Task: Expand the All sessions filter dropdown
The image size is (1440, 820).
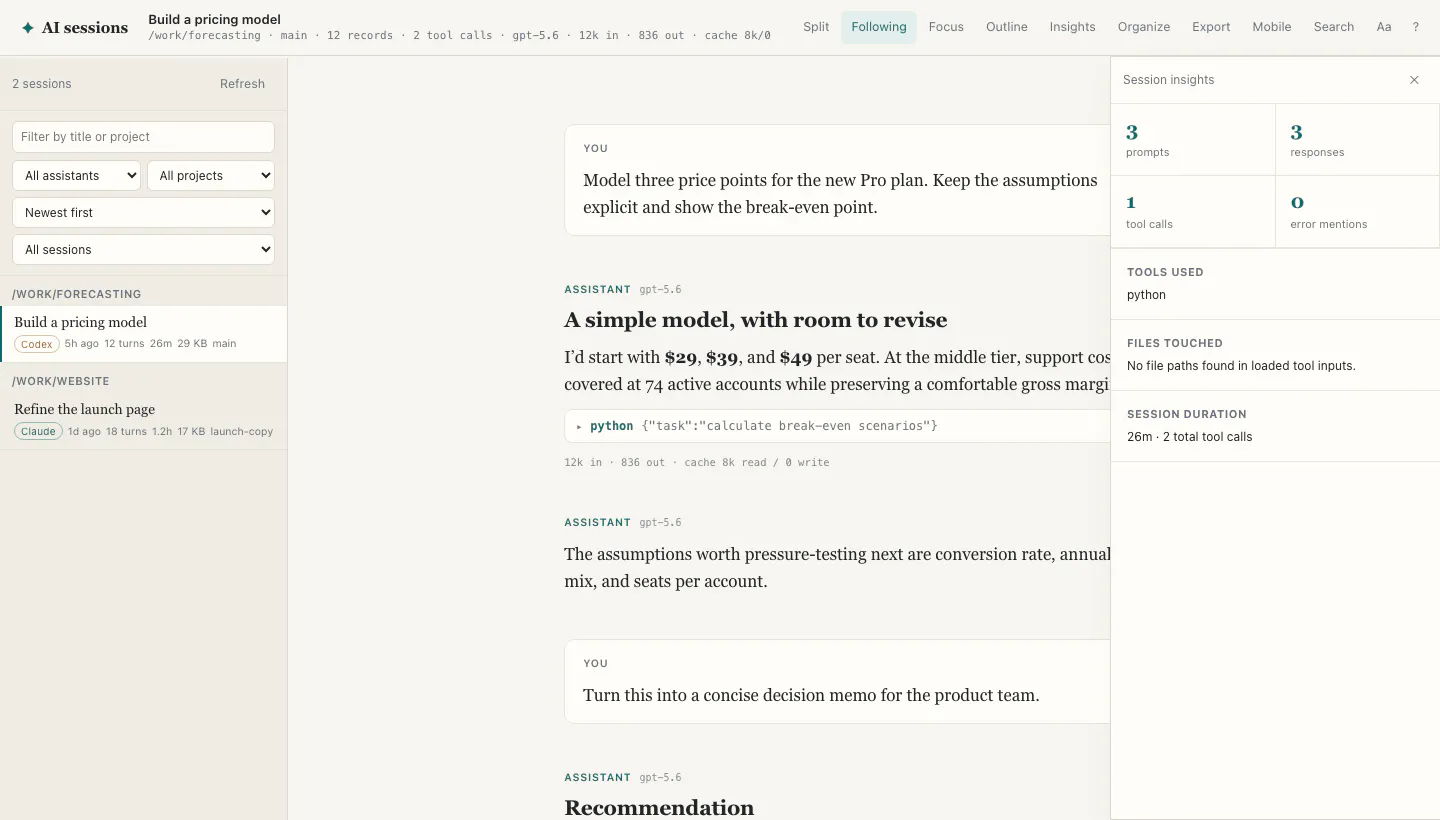Action: pos(143,249)
